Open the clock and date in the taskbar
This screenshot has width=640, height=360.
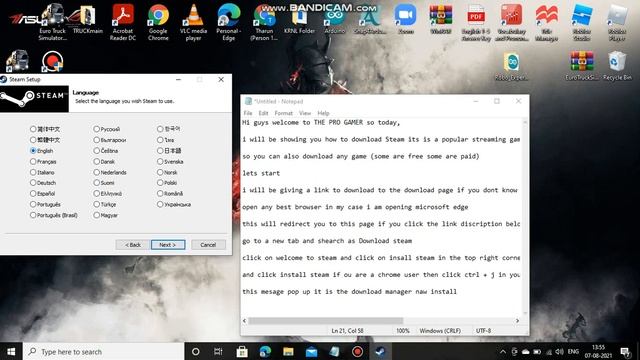pos(598,351)
